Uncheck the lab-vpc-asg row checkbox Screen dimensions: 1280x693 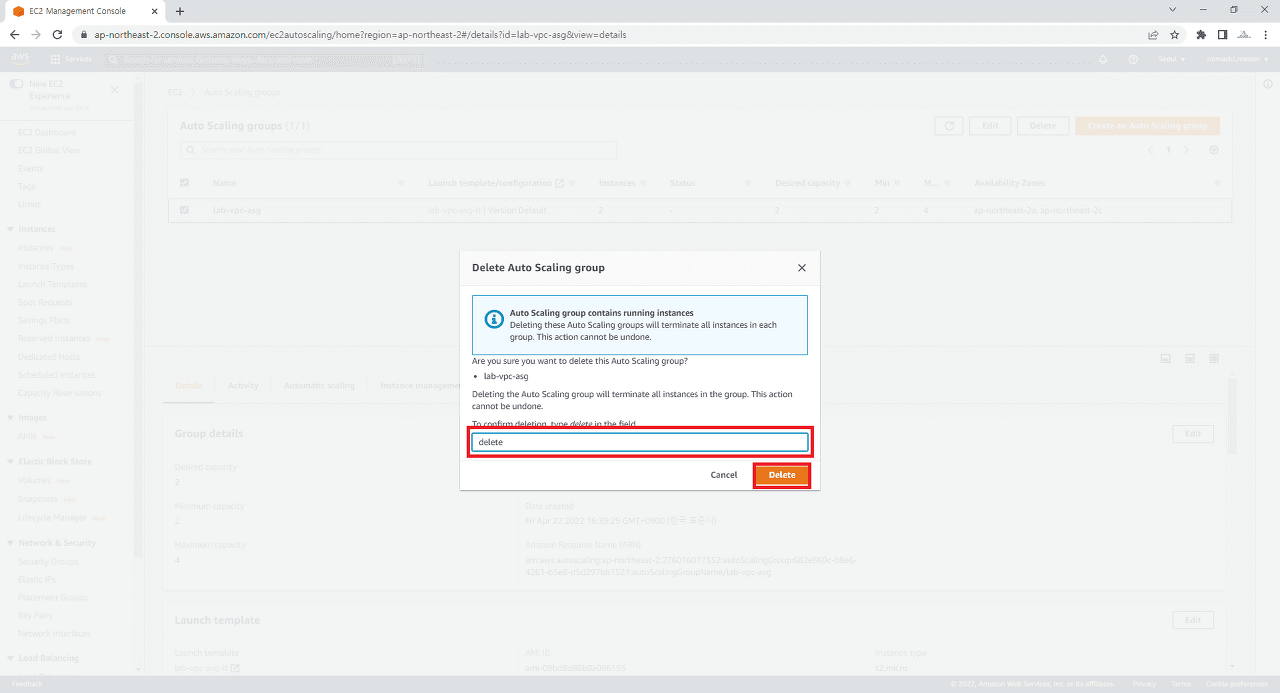183,210
